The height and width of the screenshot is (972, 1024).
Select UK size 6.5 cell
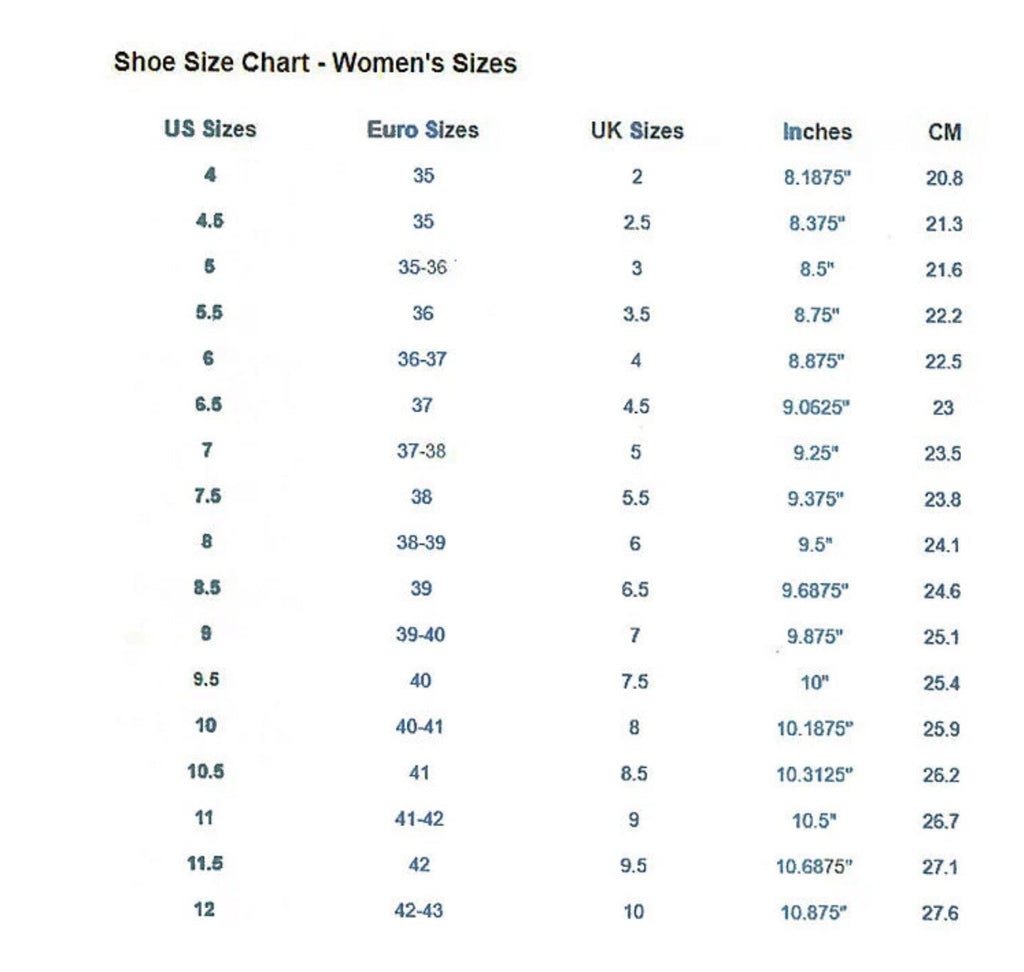[635, 590]
